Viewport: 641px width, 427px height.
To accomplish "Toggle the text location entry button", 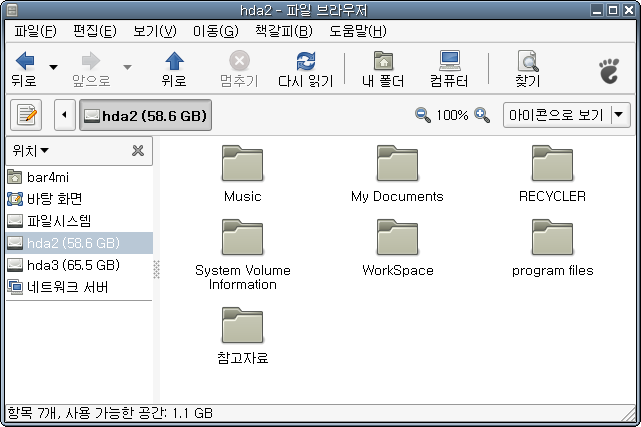I will coord(25,115).
